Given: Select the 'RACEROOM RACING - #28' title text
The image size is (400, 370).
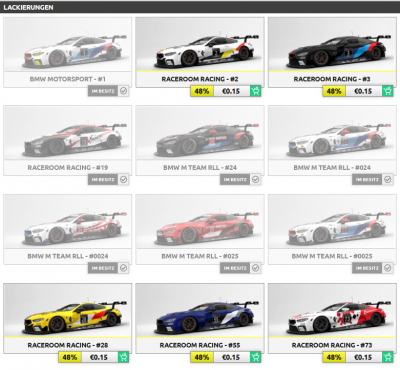Looking at the screenshot, I should (68, 345).
